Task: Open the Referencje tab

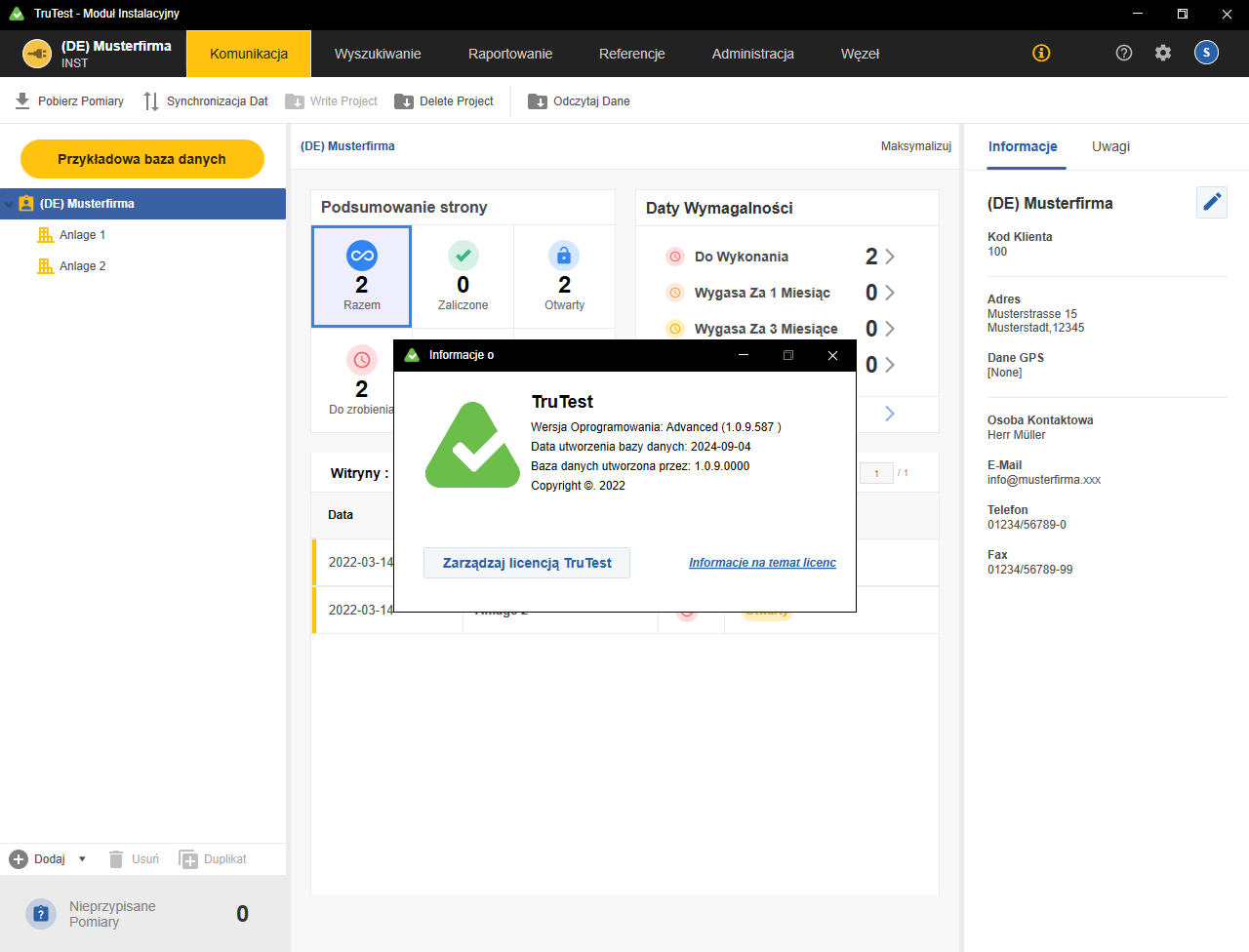Action: pyautogui.click(x=632, y=54)
